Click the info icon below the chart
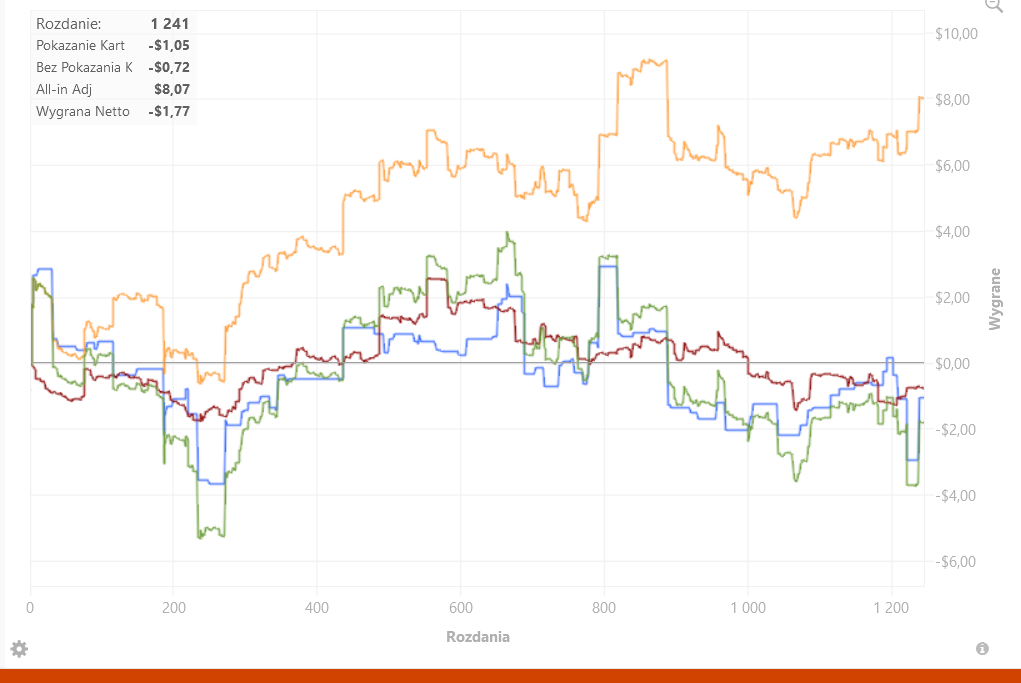Image resolution: width=1021 pixels, height=683 pixels. (x=982, y=648)
